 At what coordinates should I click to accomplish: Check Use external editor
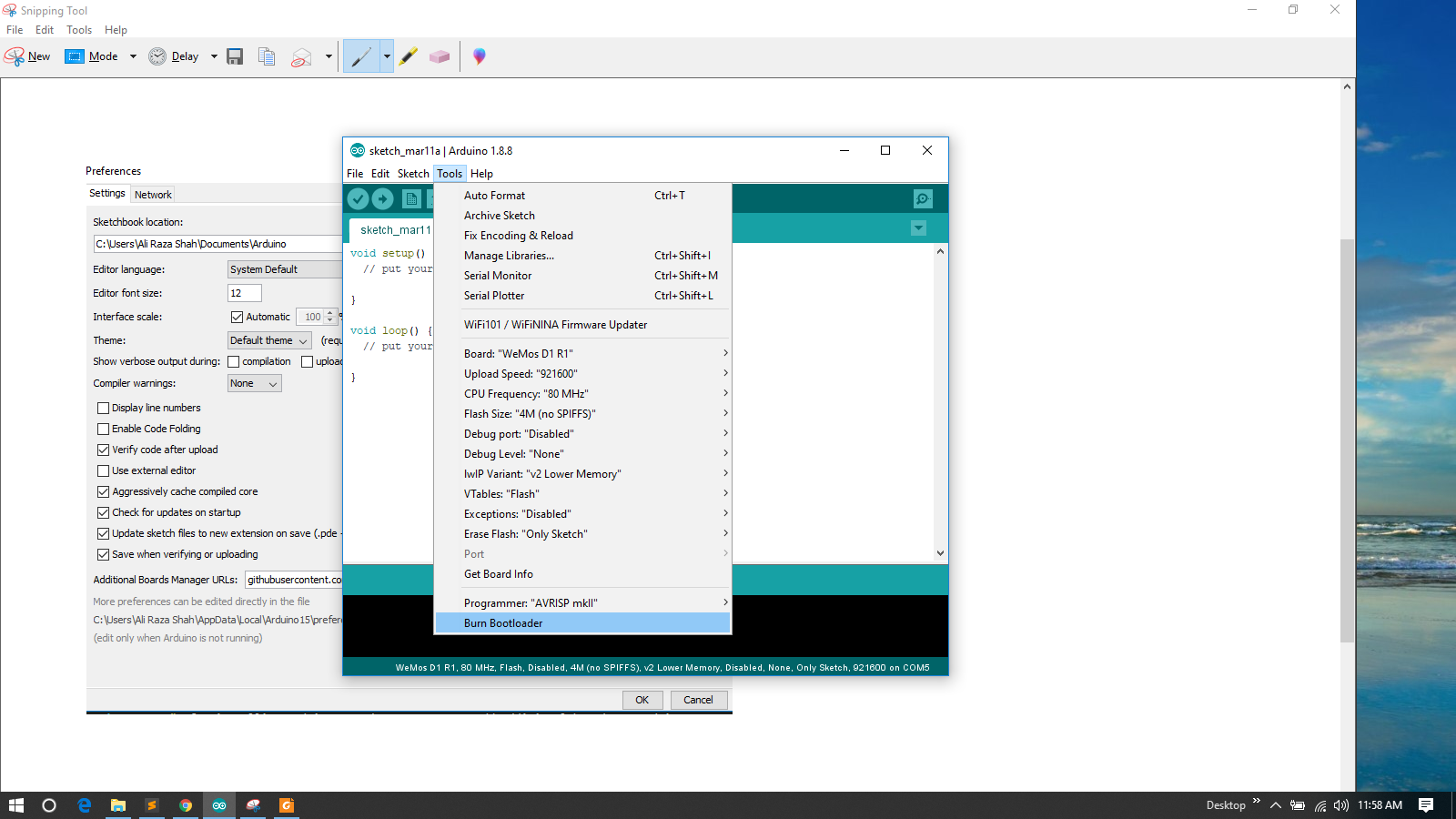point(103,471)
